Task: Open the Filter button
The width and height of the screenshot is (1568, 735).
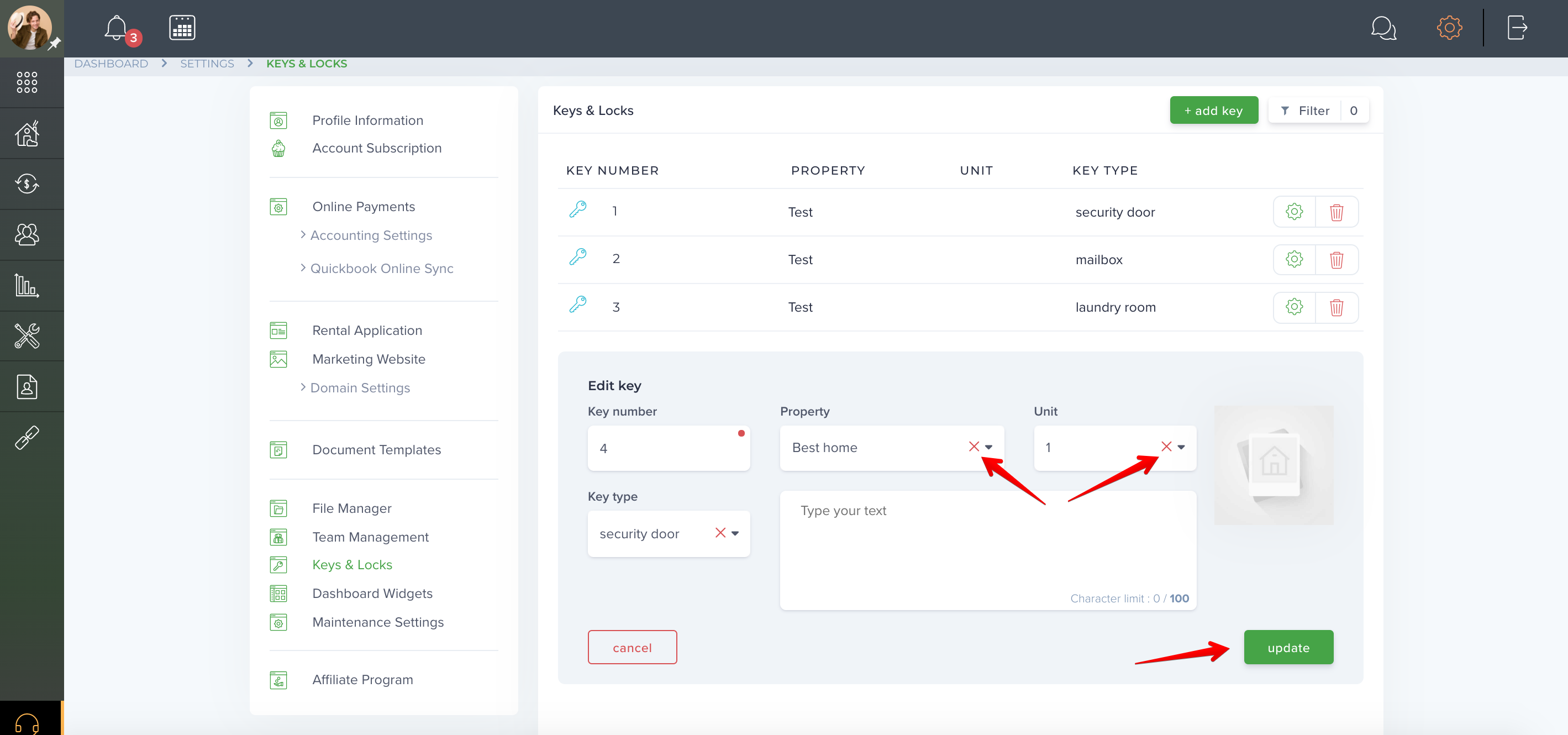Action: 1318,110
